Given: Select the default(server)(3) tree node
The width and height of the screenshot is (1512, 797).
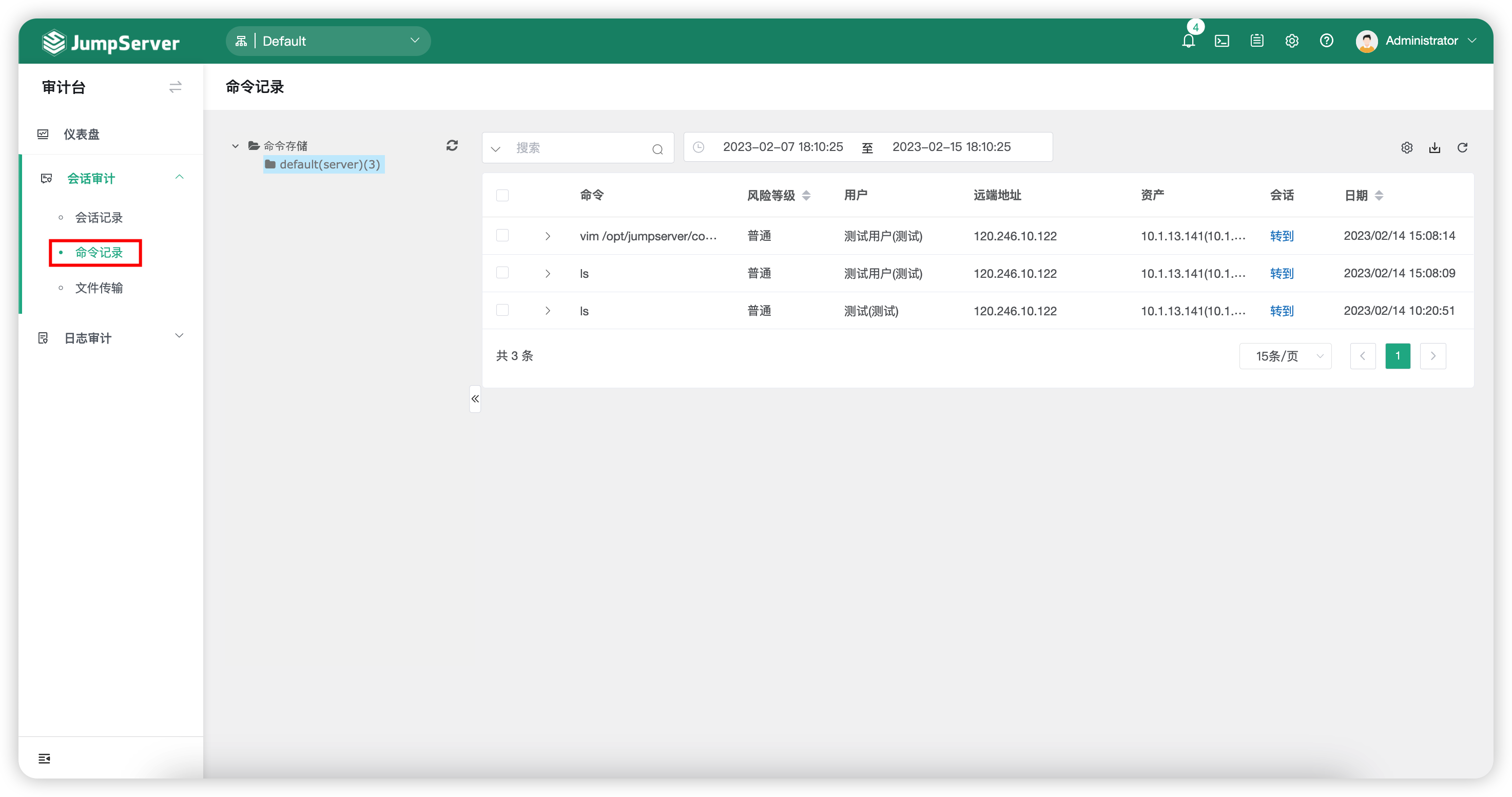Looking at the screenshot, I should [x=324, y=164].
